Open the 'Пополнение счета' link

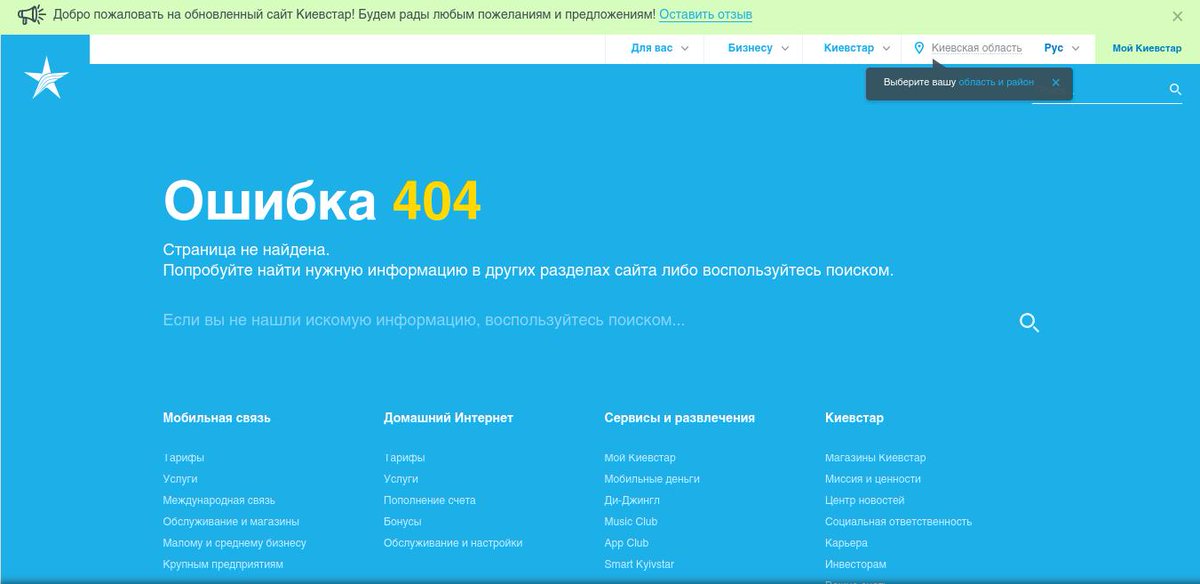[430, 500]
